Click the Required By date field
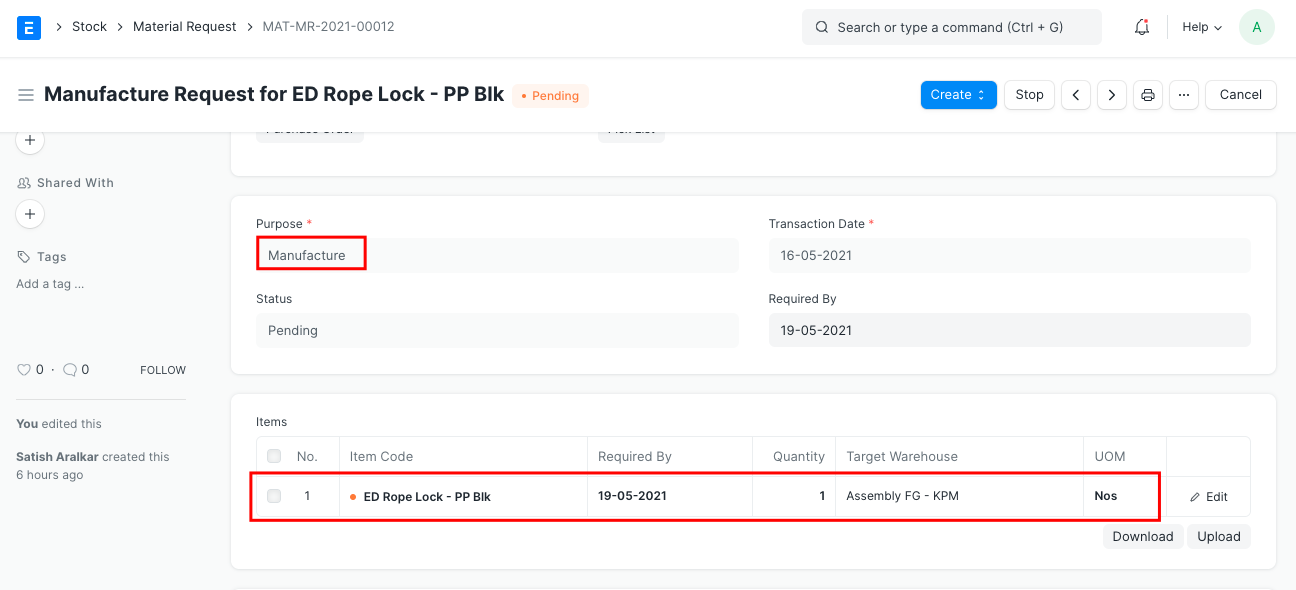Screen dimensions: 1296x590 [1009, 331]
